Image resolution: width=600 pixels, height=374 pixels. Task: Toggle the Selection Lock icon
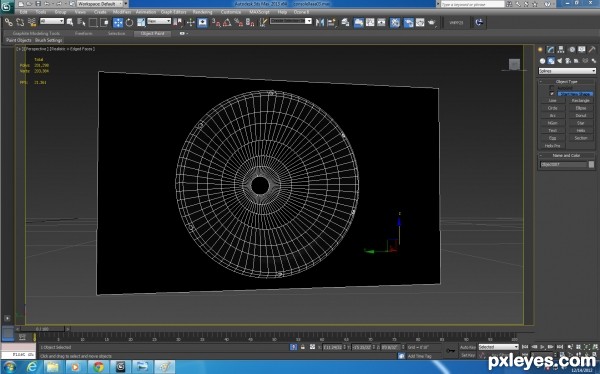(x=303, y=347)
